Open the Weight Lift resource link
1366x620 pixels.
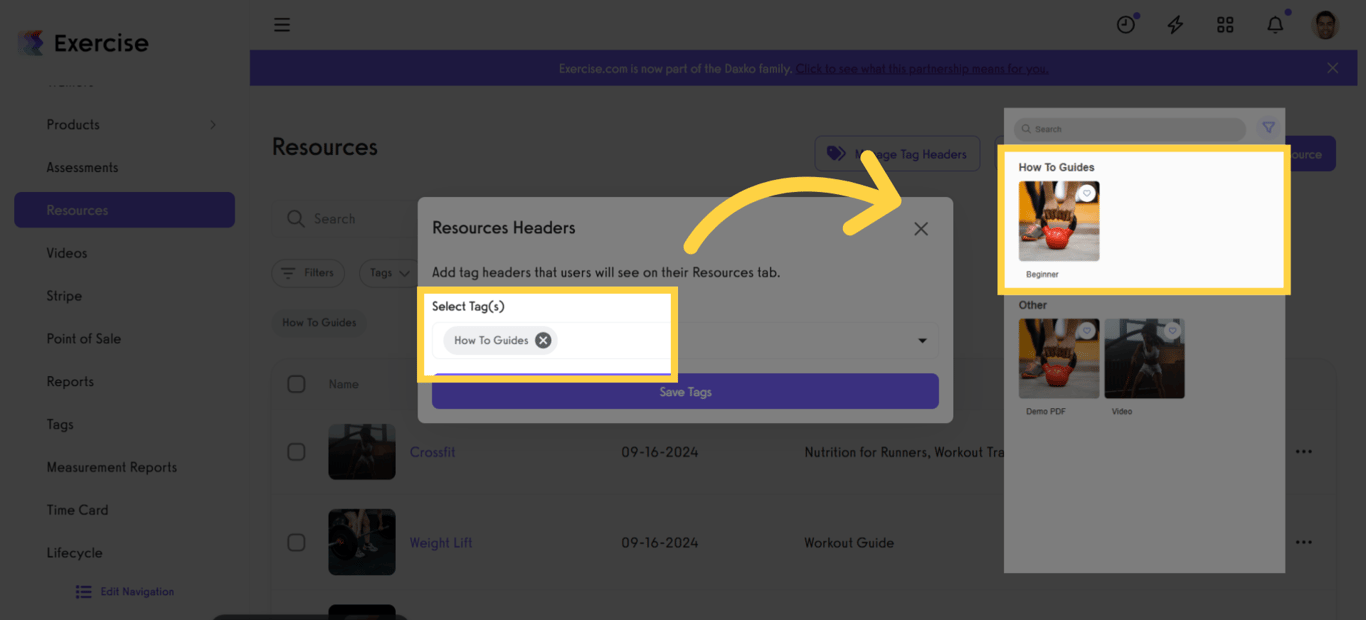point(441,542)
